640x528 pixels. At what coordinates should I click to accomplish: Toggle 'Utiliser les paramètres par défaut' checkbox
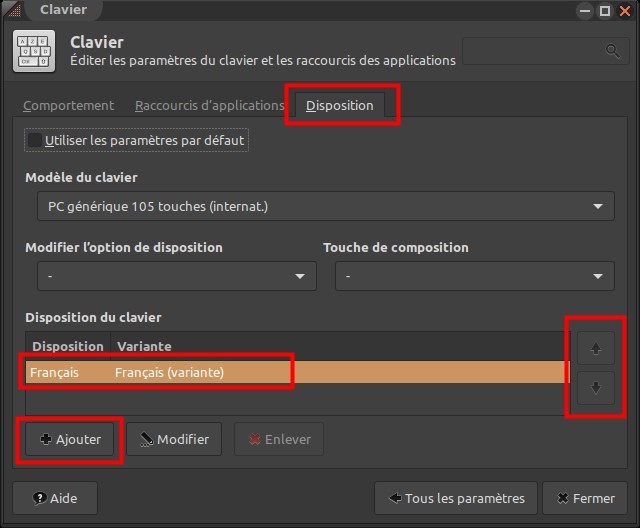coord(35,141)
